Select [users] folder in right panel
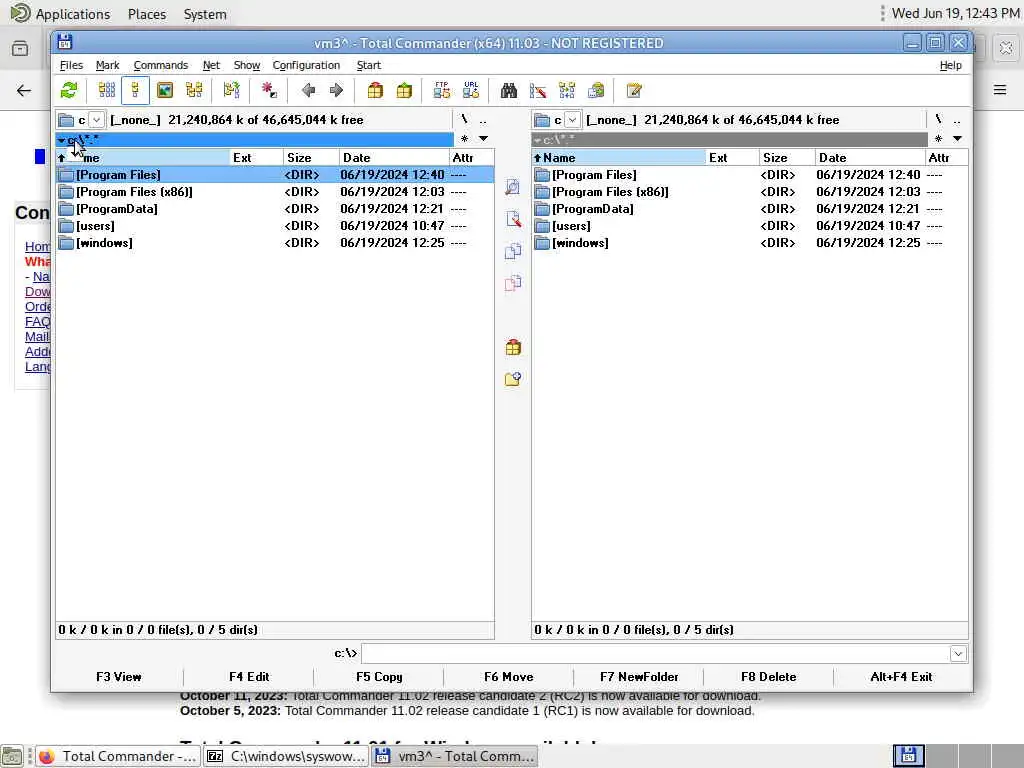Image resolution: width=1024 pixels, height=768 pixels. [750, 226]
